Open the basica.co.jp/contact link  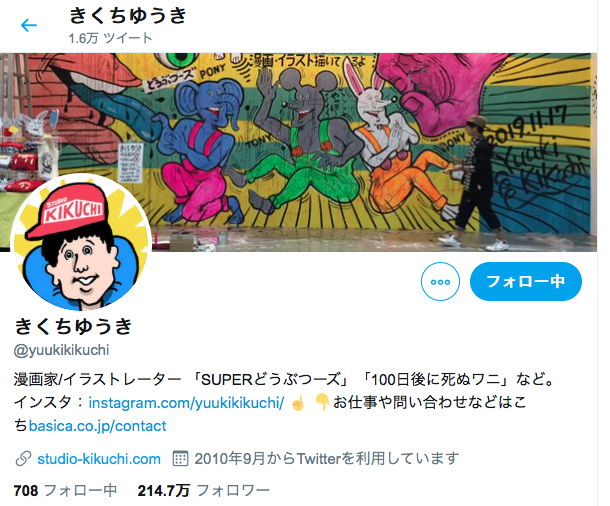click(97, 426)
